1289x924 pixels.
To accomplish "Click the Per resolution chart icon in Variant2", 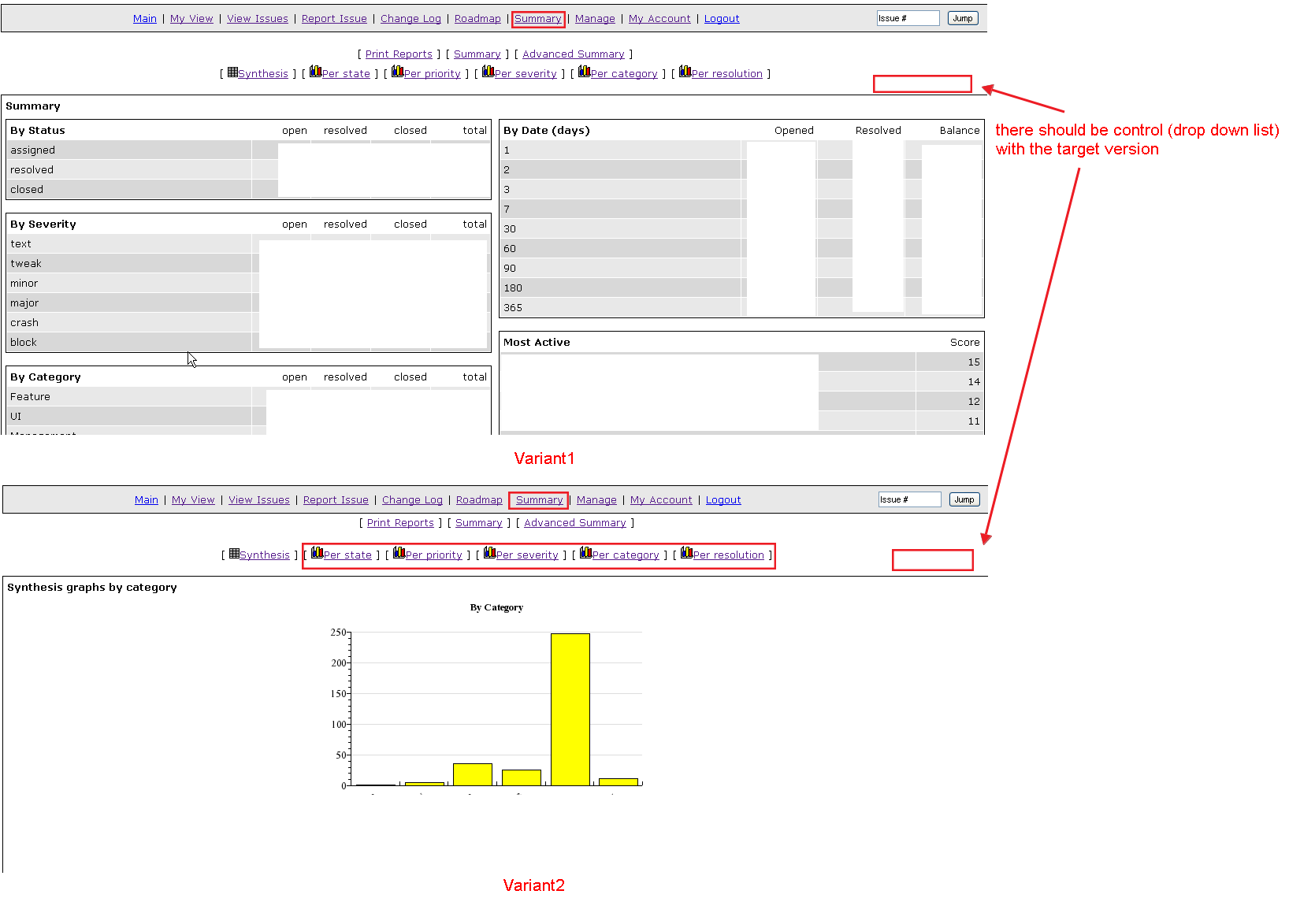I will click(686, 553).
